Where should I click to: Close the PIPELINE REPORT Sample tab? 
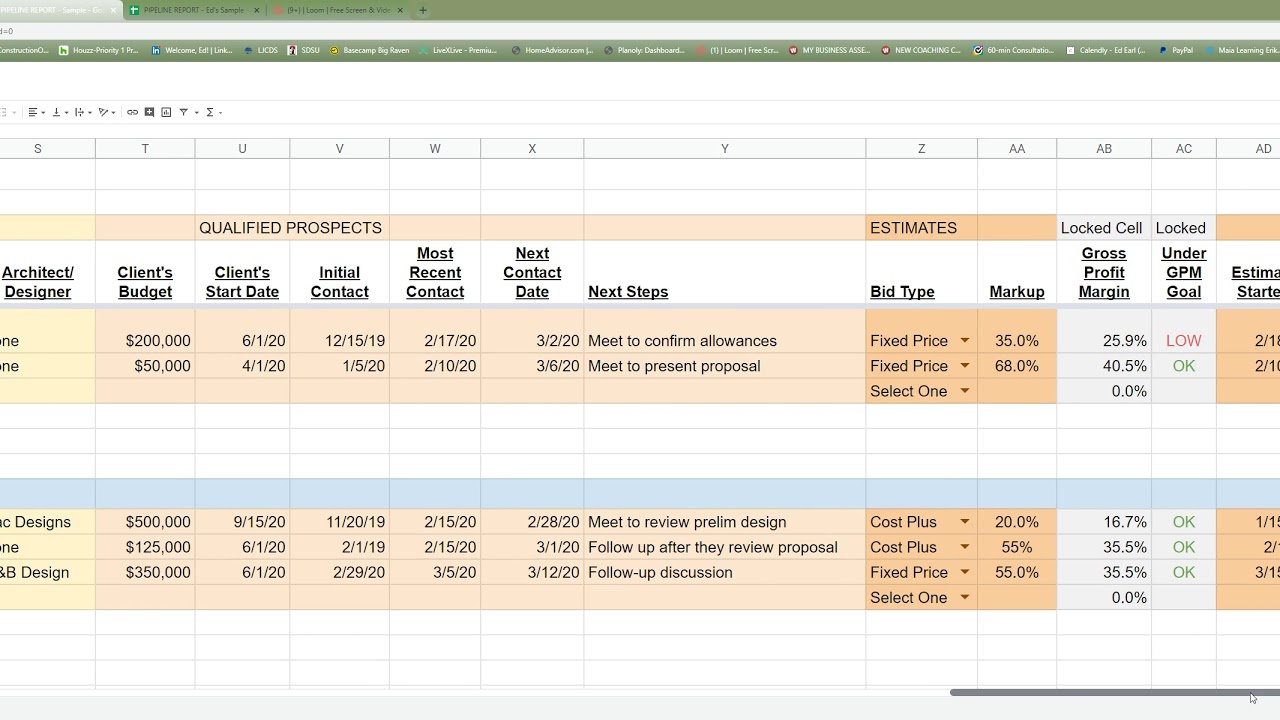[113, 10]
